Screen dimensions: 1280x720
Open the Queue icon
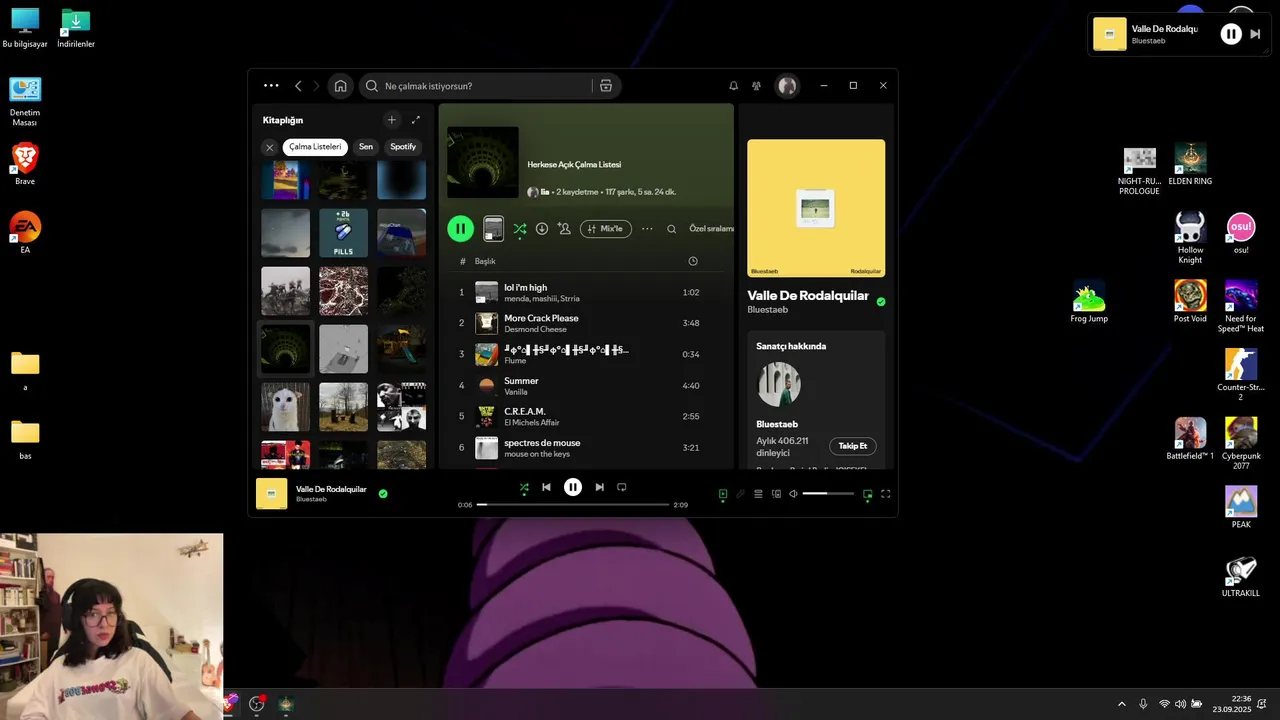[x=758, y=494]
